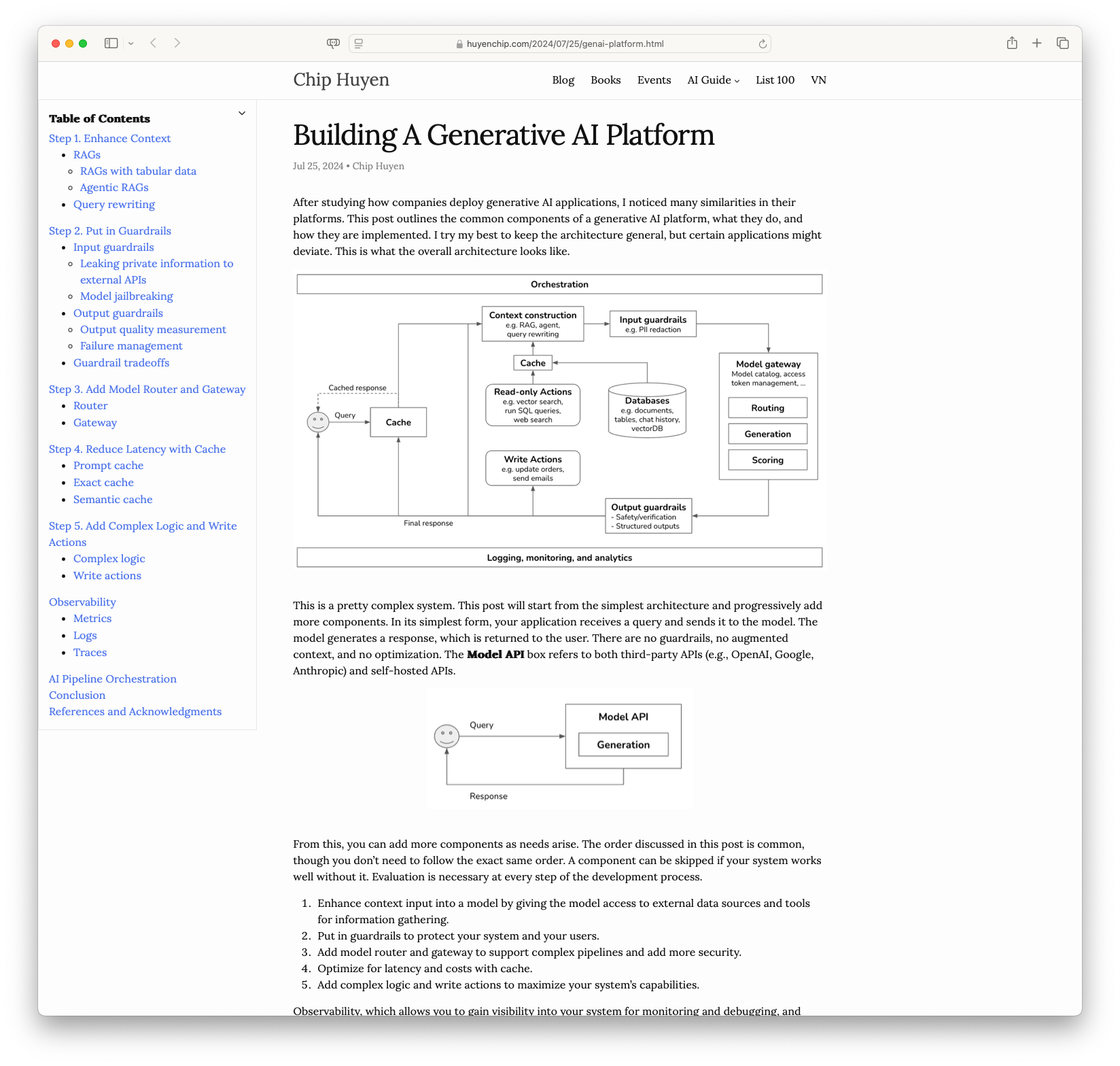Open a new tab with the plus icon
Screen dimensions: 1120x1066
coord(1036,43)
